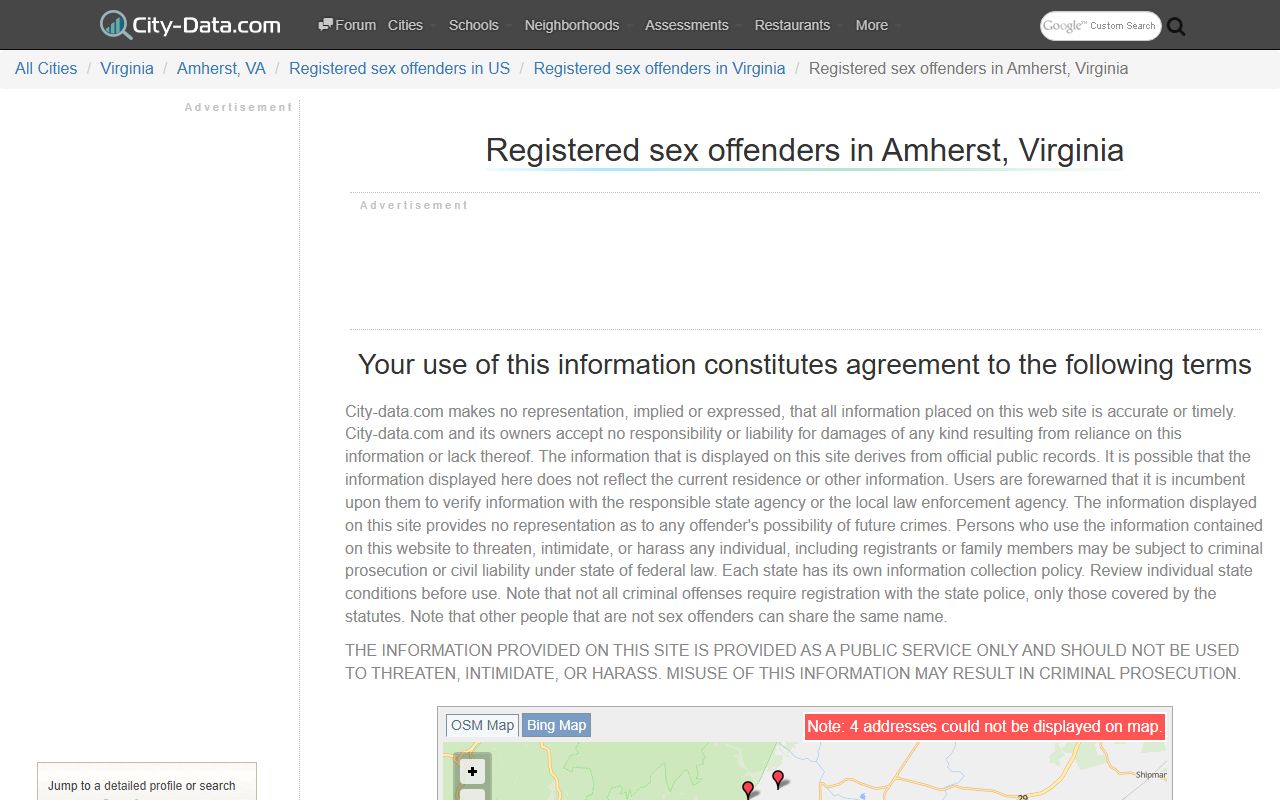Open Registered sex offenders in Virginia breadcrumb
1280x800 pixels.
(659, 68)
